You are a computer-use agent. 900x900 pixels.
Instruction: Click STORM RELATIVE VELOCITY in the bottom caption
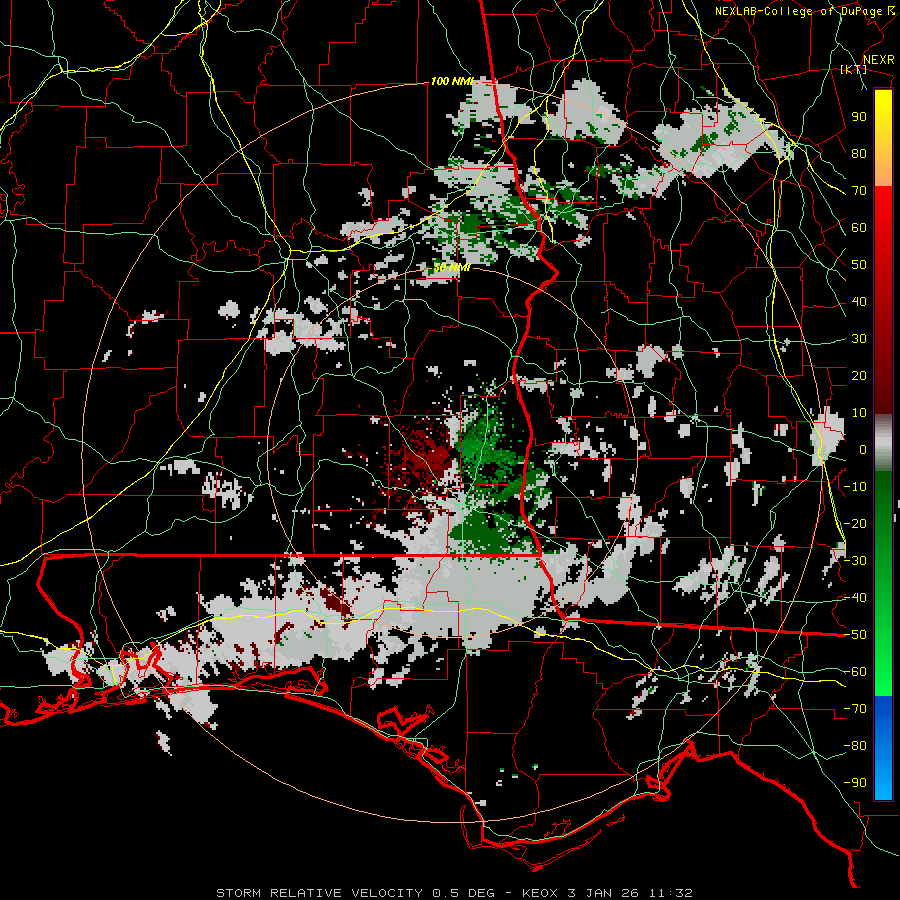point(319,893)
